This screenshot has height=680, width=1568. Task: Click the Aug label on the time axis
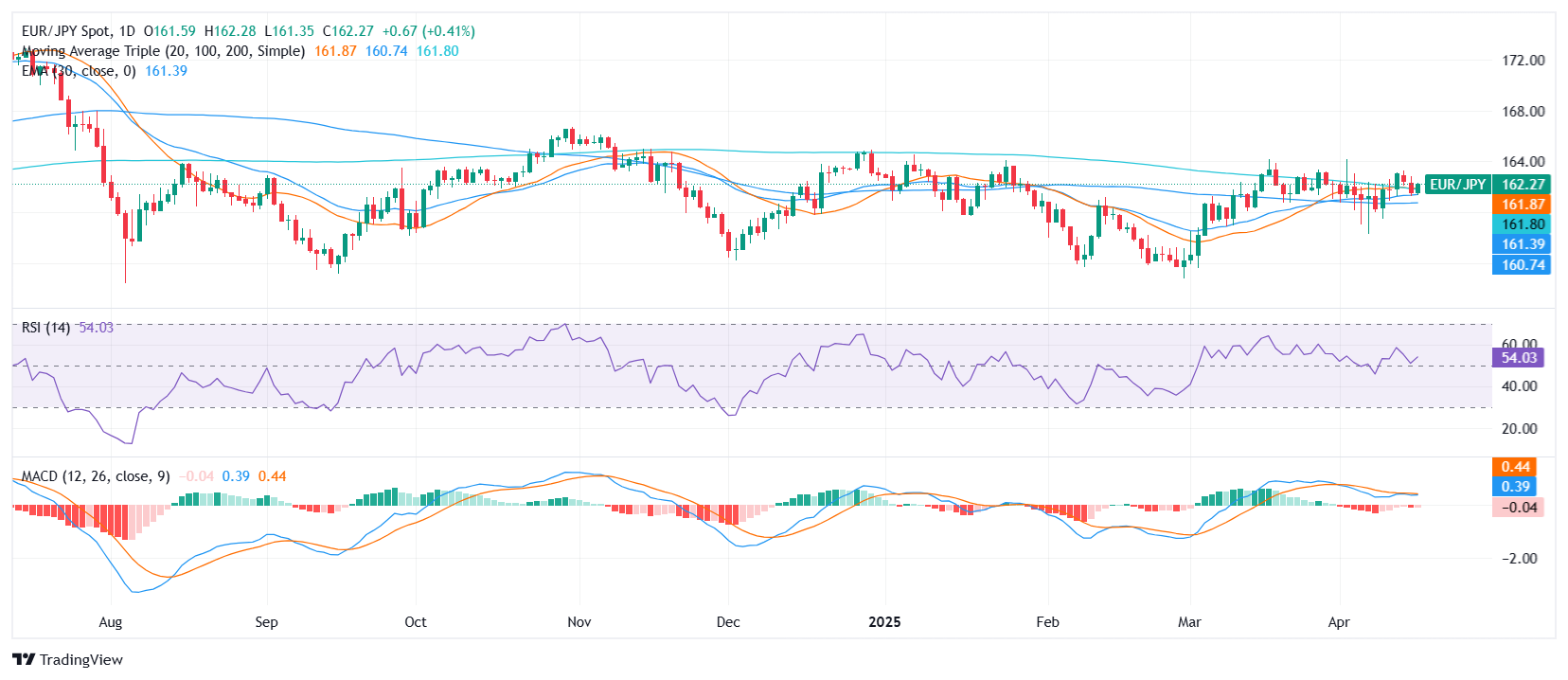pos(111,622)
